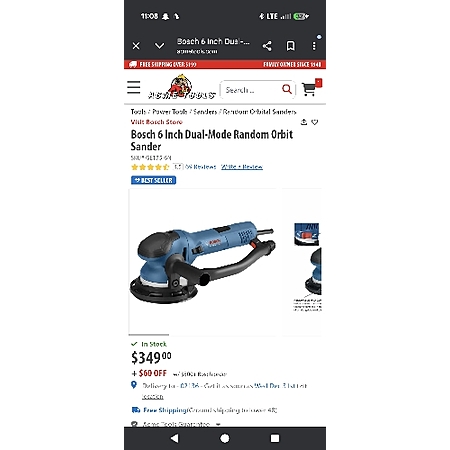
Task: Close the browser tab with X icon
Action: point(136,46)
